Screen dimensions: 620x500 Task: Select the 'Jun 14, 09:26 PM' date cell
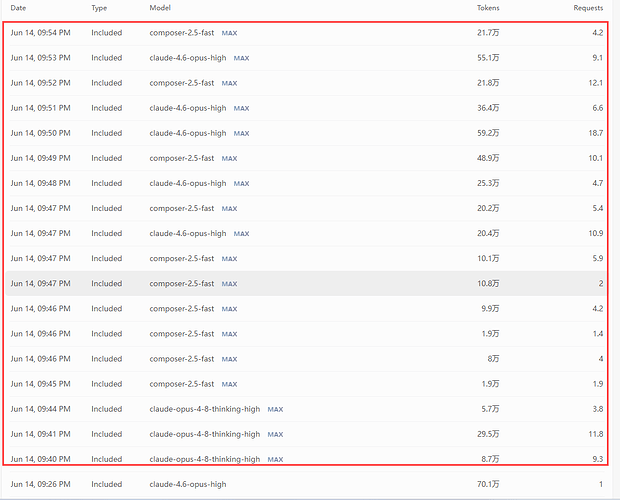[40, 484]
